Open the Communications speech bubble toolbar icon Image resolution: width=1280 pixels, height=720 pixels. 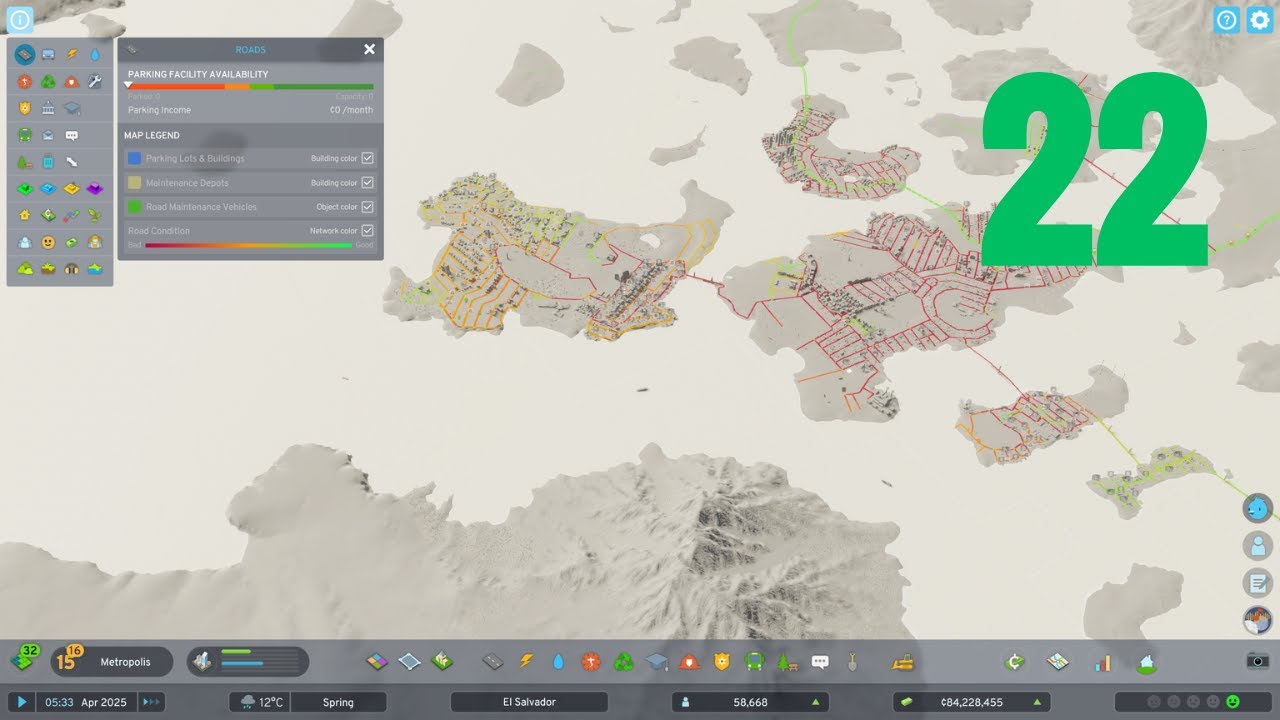820,661
